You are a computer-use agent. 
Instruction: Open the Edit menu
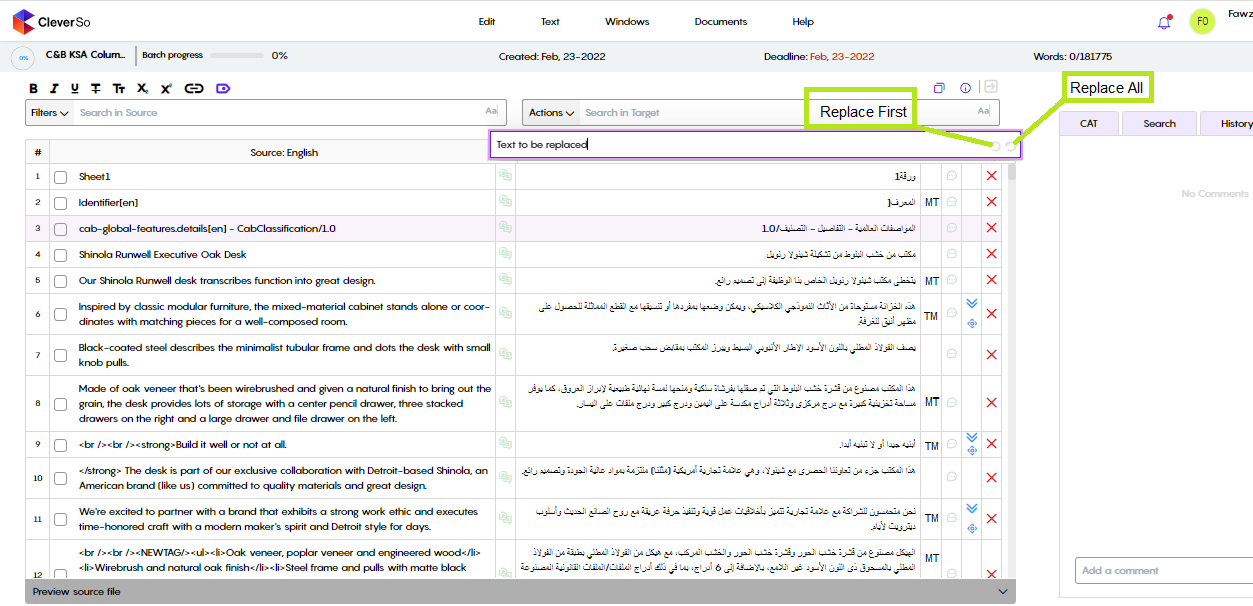click(x=487, y=22)
